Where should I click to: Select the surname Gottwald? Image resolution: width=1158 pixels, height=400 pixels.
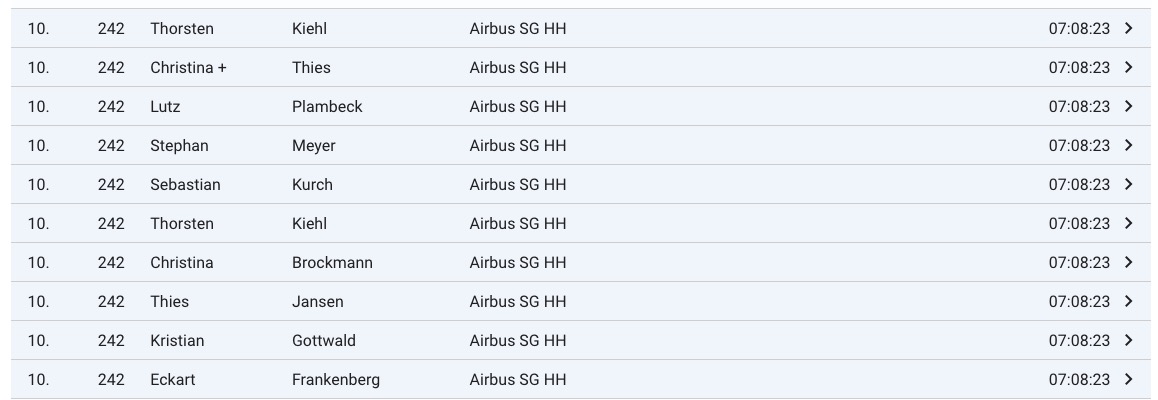pos(323,341)
